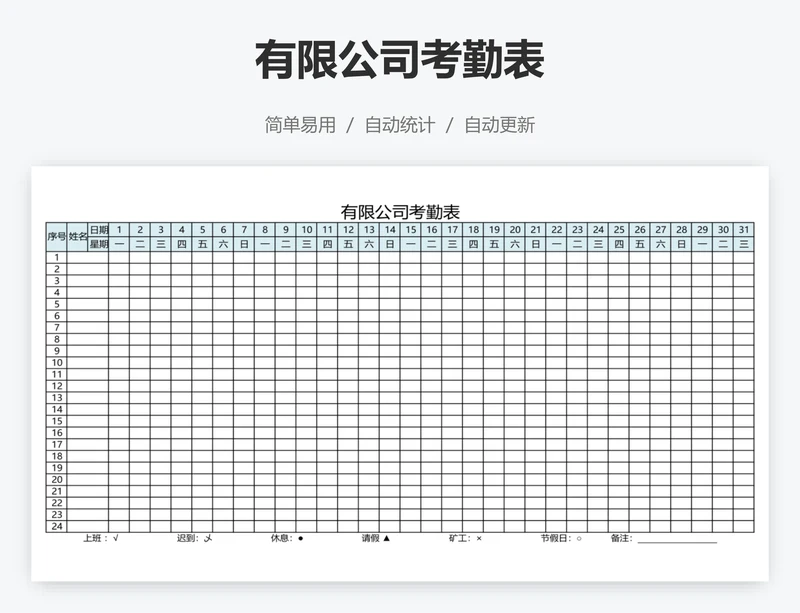Screen dimensions: 800x613
Task: Click weekday cell 日 under date 7
Action: point(244,244)
